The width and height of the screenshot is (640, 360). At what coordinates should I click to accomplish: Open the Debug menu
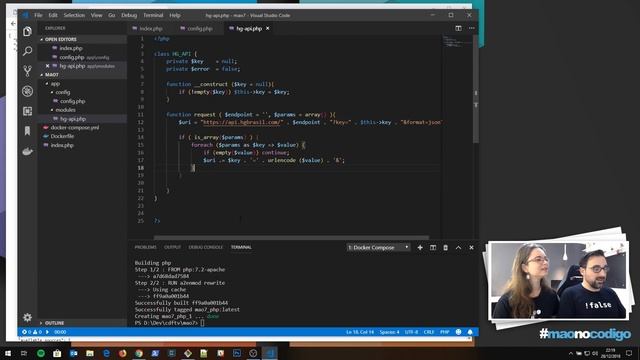click(129, 15)
